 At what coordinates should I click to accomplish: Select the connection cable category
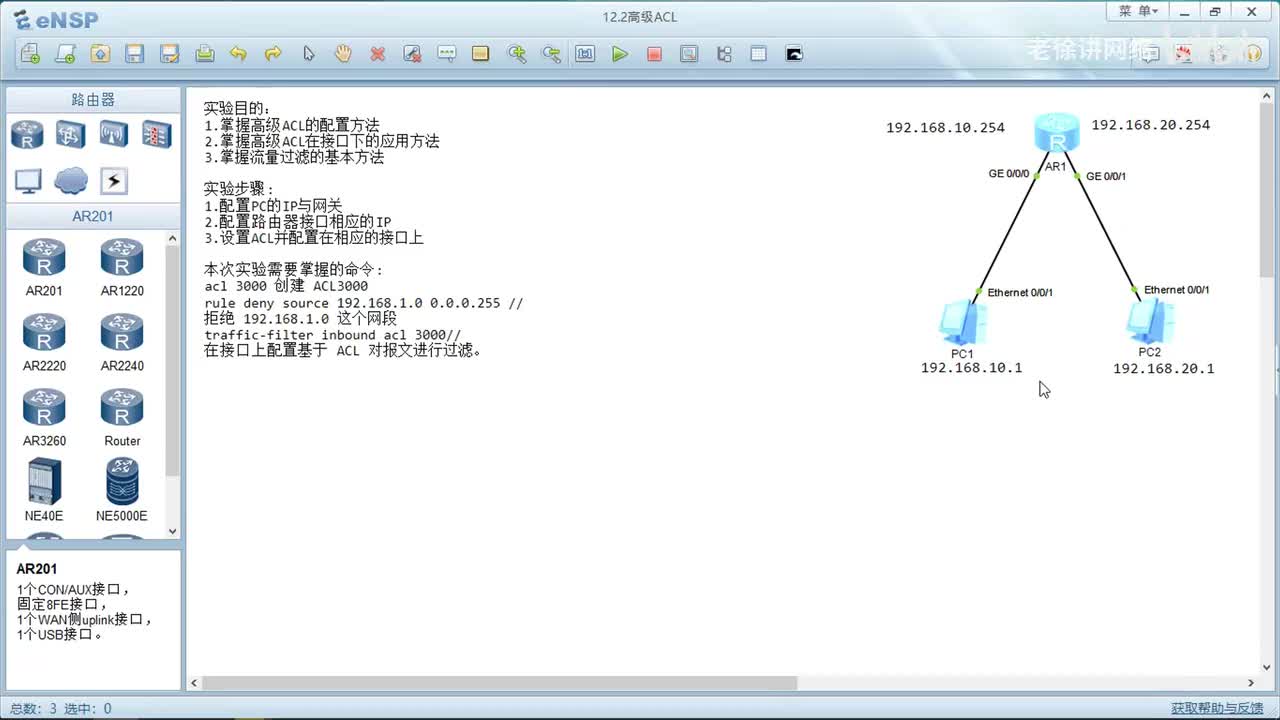point(113,181)
